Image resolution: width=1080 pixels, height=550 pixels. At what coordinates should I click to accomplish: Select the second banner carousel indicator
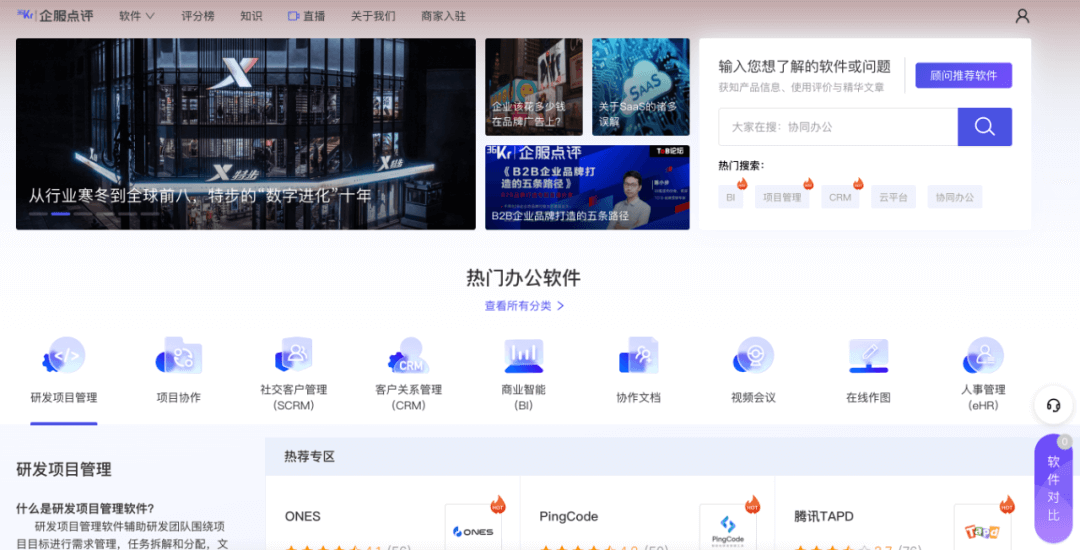[x=61, y=214]
